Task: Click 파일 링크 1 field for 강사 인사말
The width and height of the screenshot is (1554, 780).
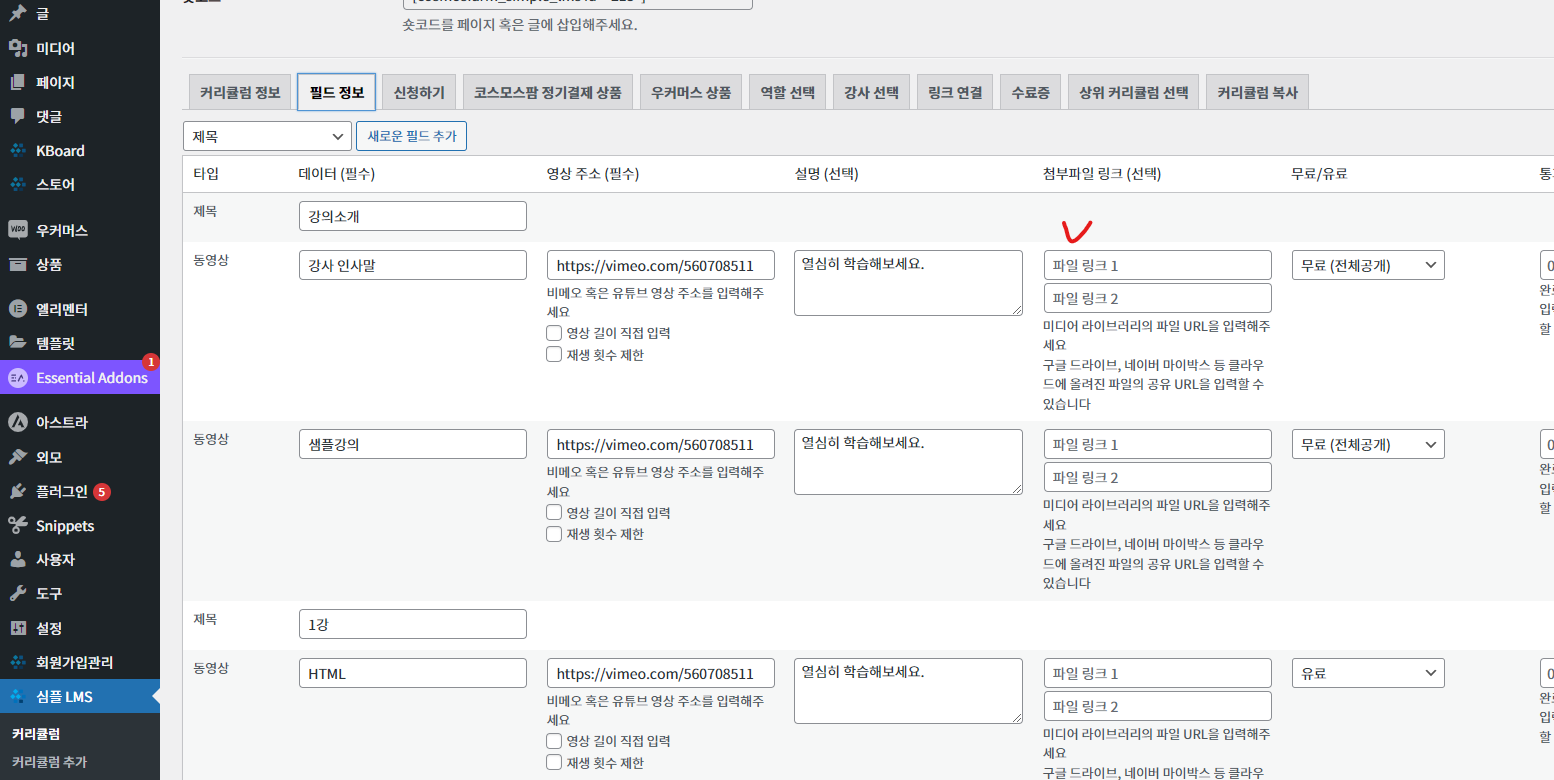Action: click(x=1158, y=265)
